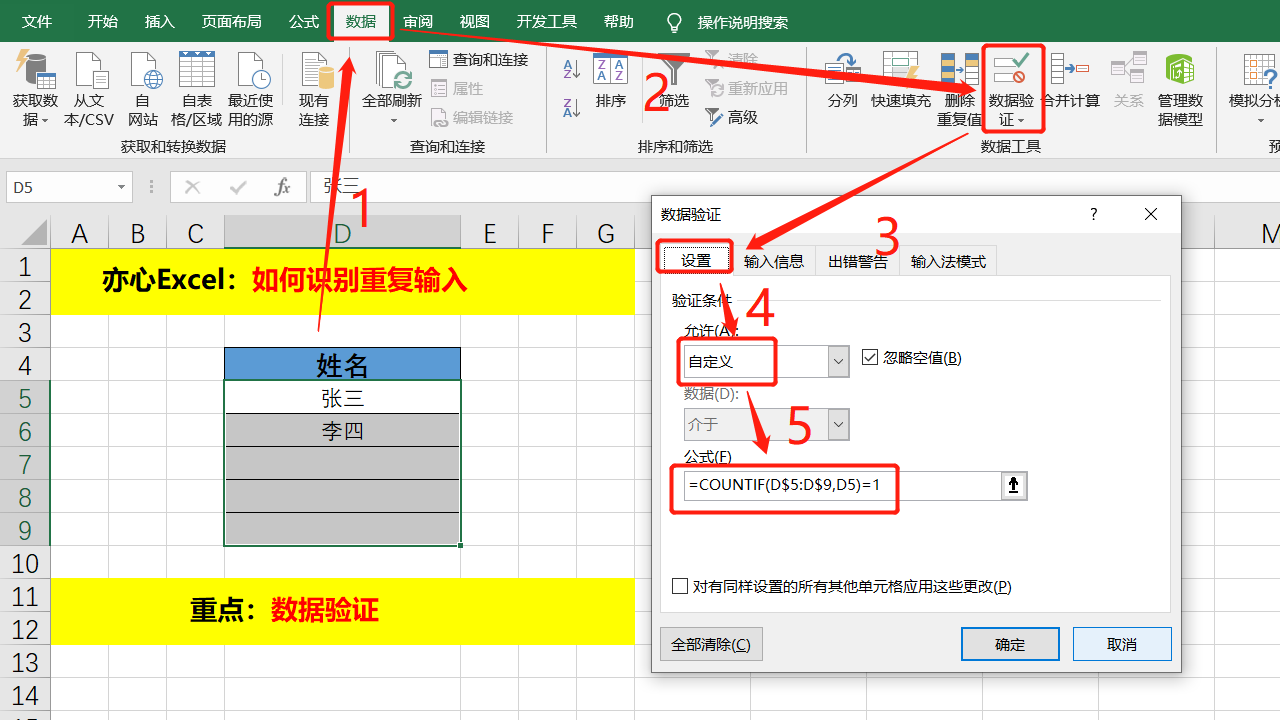Sort ascending with the A-to-Z icon
1280x720 pixels.
click(572, 70)
